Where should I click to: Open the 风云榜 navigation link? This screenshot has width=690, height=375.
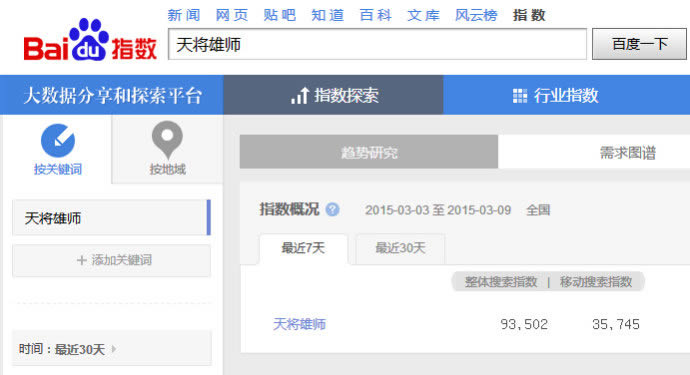point(476,15)
